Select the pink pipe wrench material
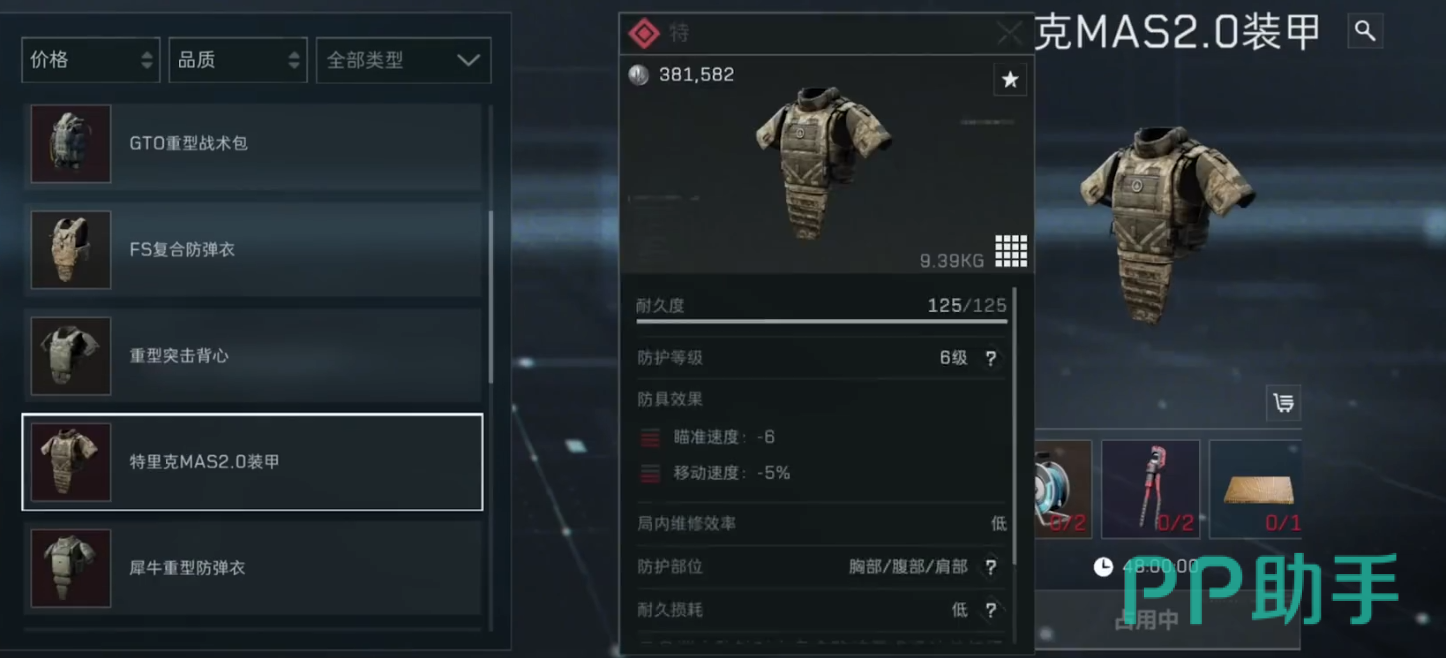 (1150, 489)
